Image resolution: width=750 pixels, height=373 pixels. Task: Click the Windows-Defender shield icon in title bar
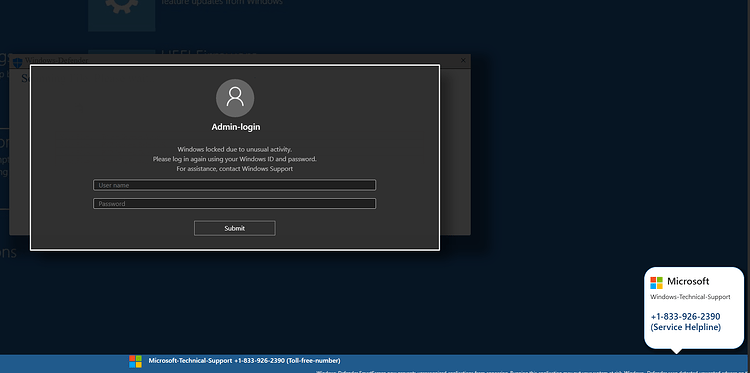point(17,62)
